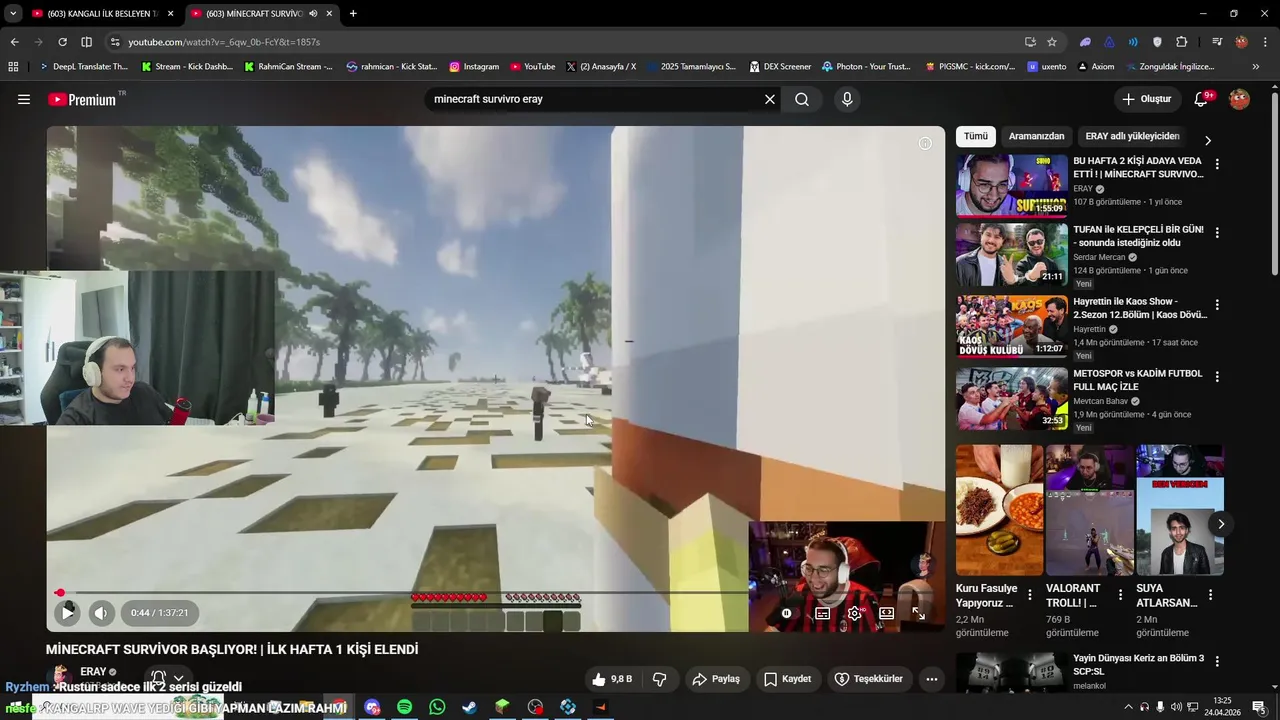
Task: Reload the page
Action: click(62, 42)
